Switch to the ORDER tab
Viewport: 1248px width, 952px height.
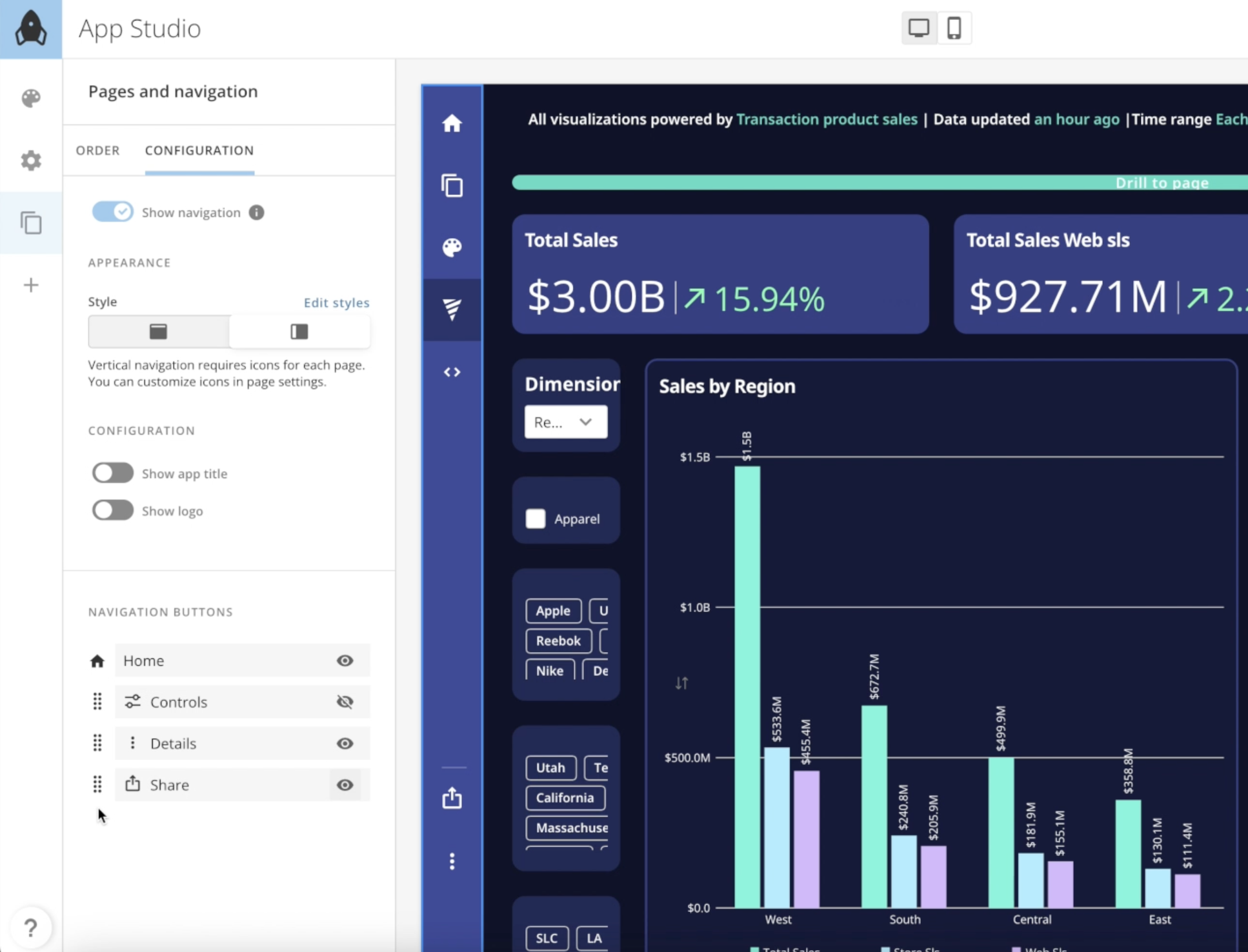coord(98,150)
